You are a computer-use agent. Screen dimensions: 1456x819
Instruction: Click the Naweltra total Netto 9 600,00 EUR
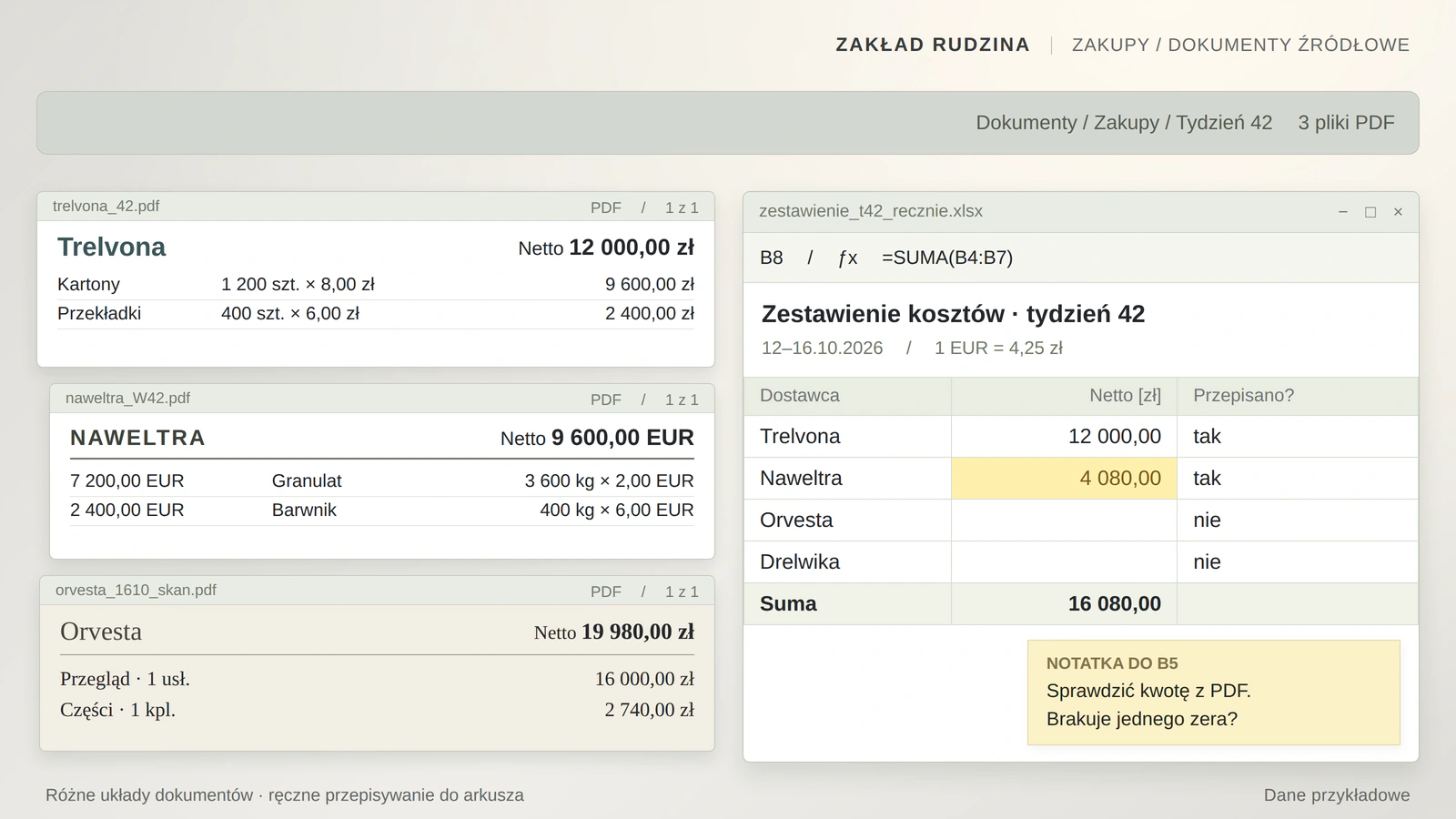click(x=597, y=438)
